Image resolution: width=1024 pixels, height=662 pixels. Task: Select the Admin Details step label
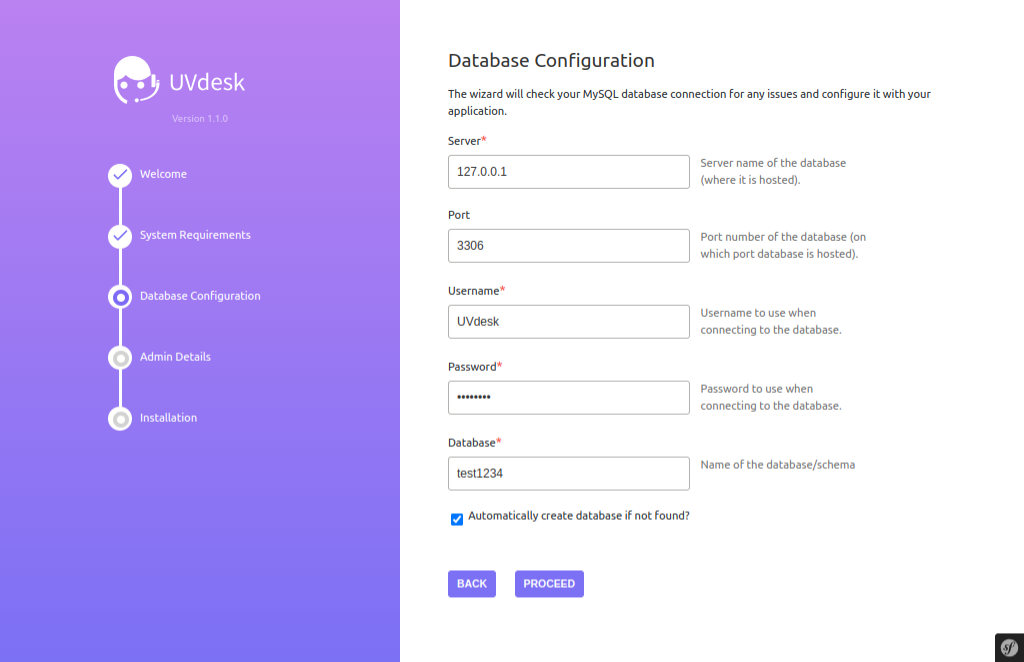(x=175, y=357)
